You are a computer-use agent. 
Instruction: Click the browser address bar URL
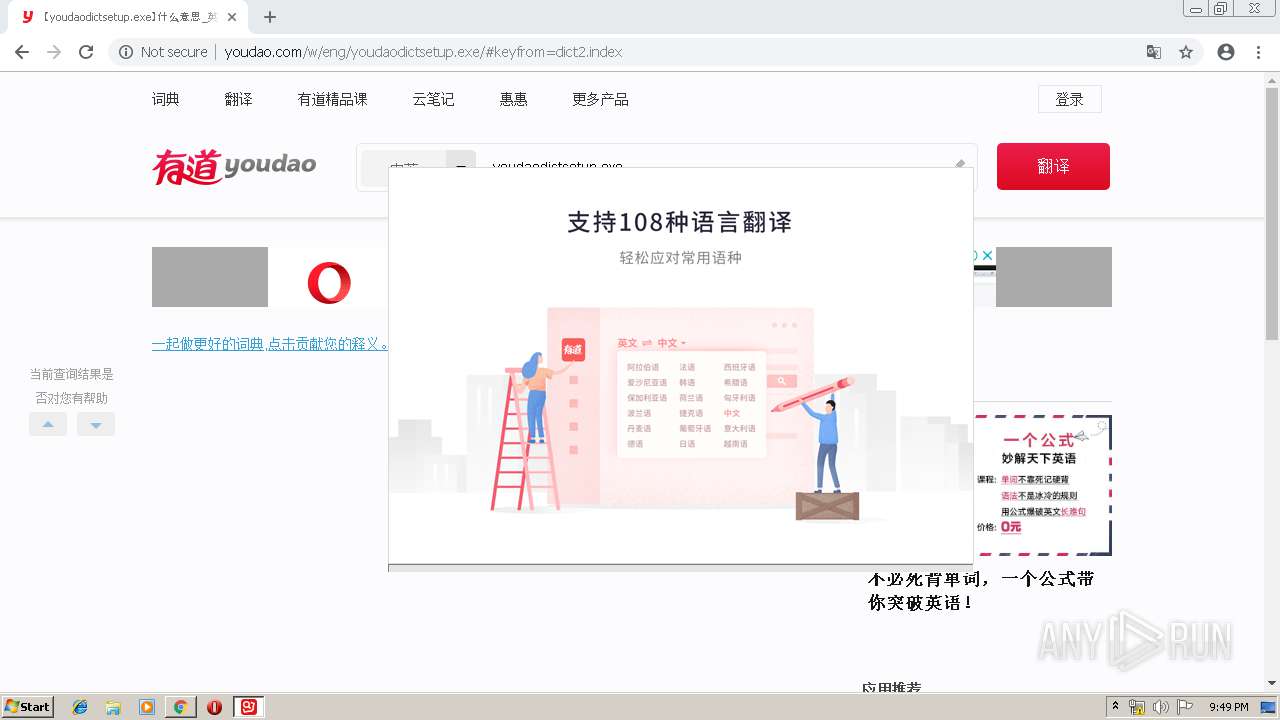(423, 52)
